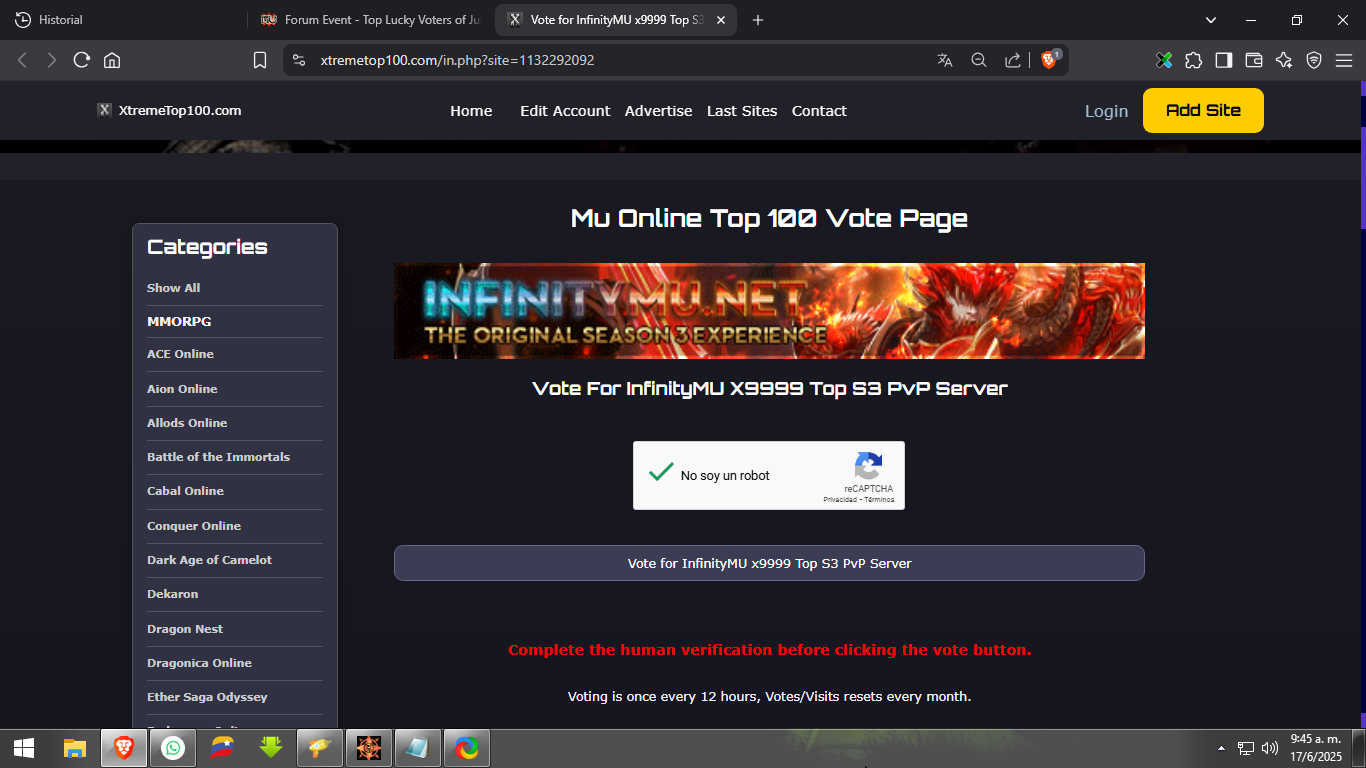Viewport: 1366px width, 768px height.
Task: Click the zoom out magnifier icon
Action: coord(979,60)
